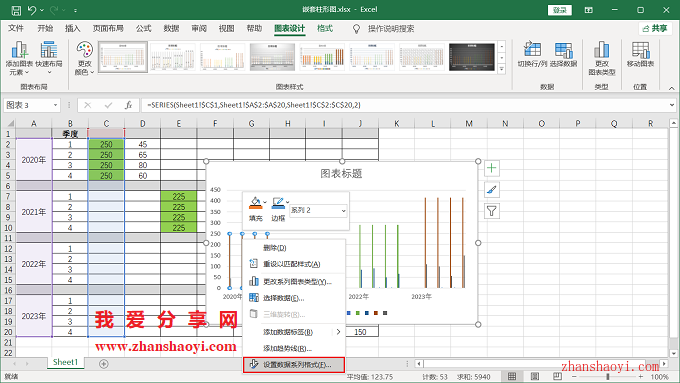Choose Delete (删除) in context menu
Viewport: 680px width, 383px height.
[x=294, y=248]
